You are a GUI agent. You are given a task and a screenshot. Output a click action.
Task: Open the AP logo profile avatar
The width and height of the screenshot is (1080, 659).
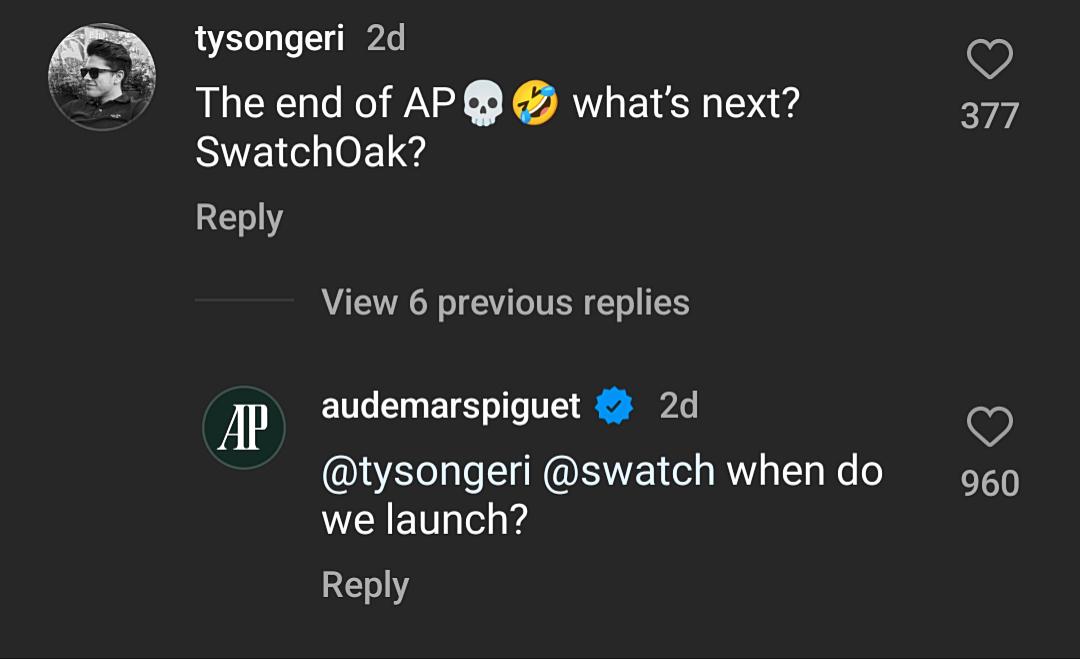244,428
